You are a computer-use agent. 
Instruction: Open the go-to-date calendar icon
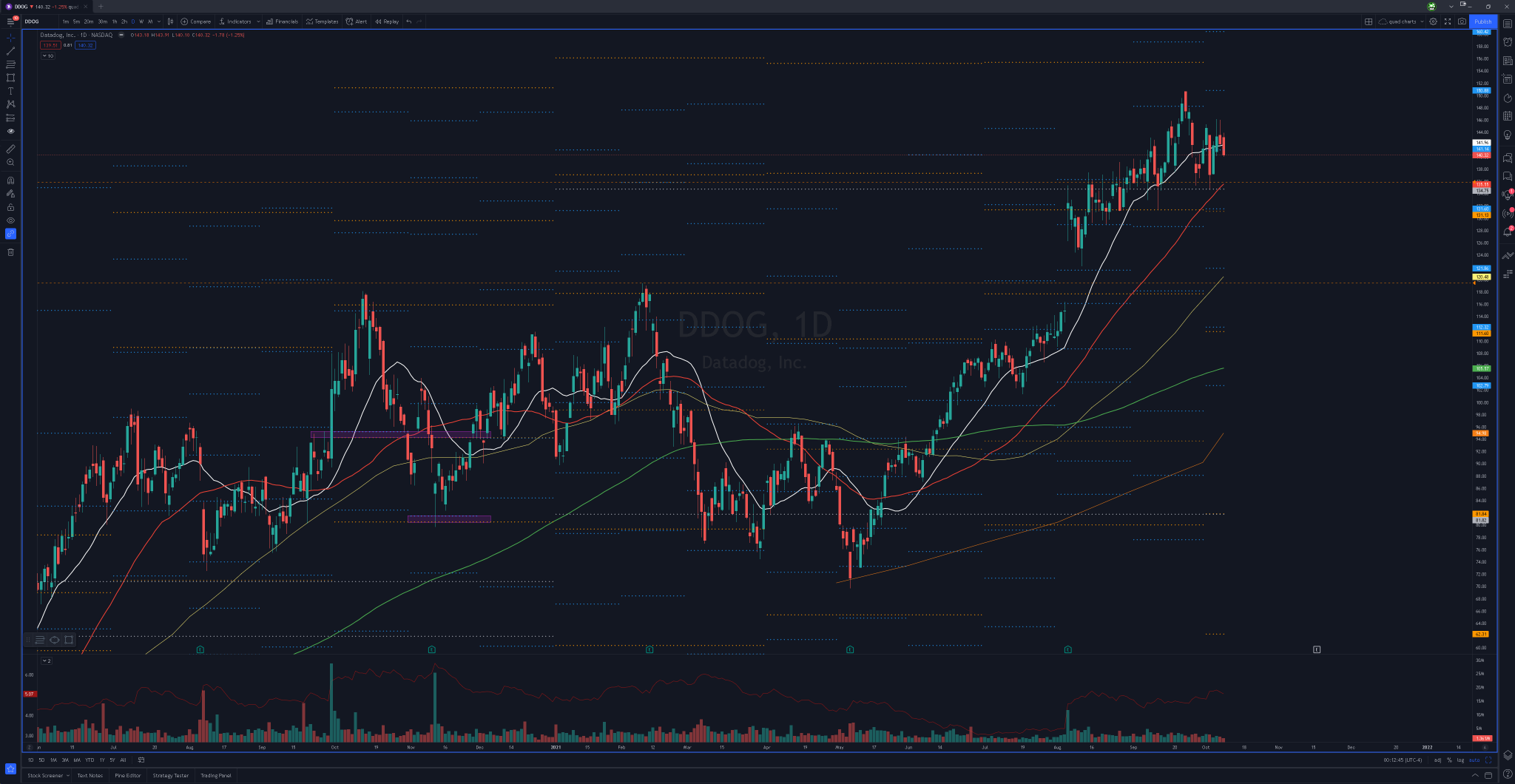pyautogui.click(x=141, y=760)
